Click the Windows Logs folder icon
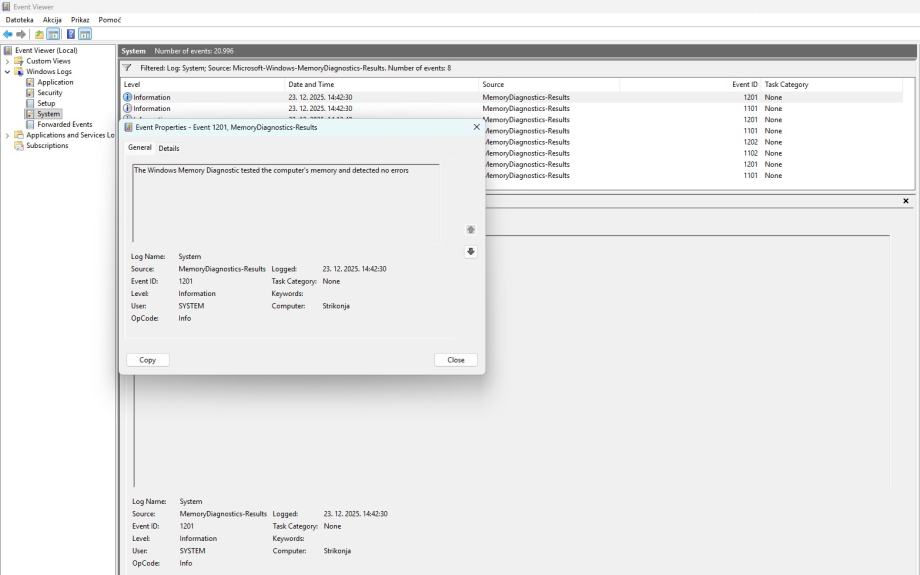Image resolution: width=920 pixels, height=575 pixels. click(x=19, y=72)
